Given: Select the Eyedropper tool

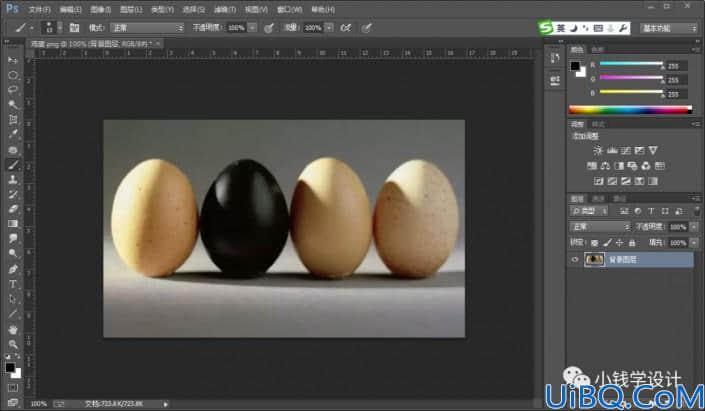Looking at the screenshot, I should 13,134.
